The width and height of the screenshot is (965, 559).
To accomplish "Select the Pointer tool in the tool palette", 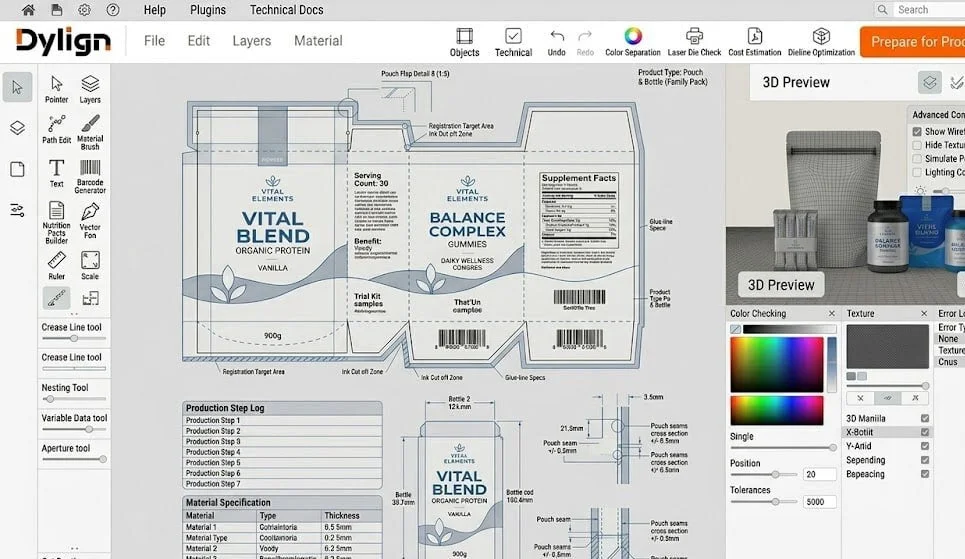I will [x=57, y=89].
